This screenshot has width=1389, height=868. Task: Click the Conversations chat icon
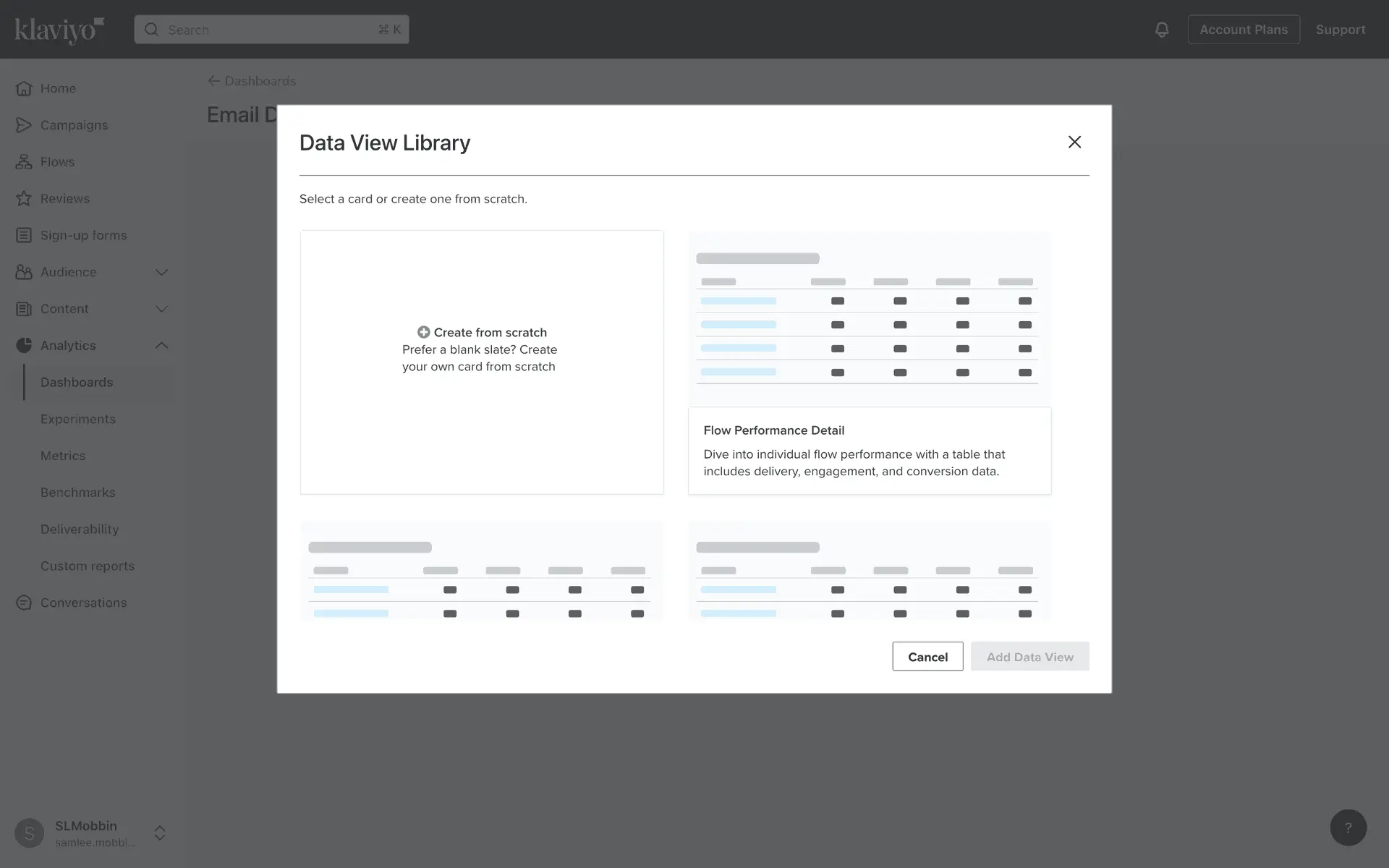[x=24, y=603]
